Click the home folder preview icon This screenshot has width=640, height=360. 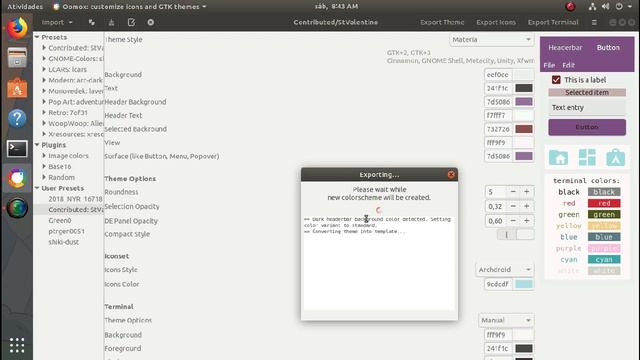pyautogui.click(x=558, y=157)
